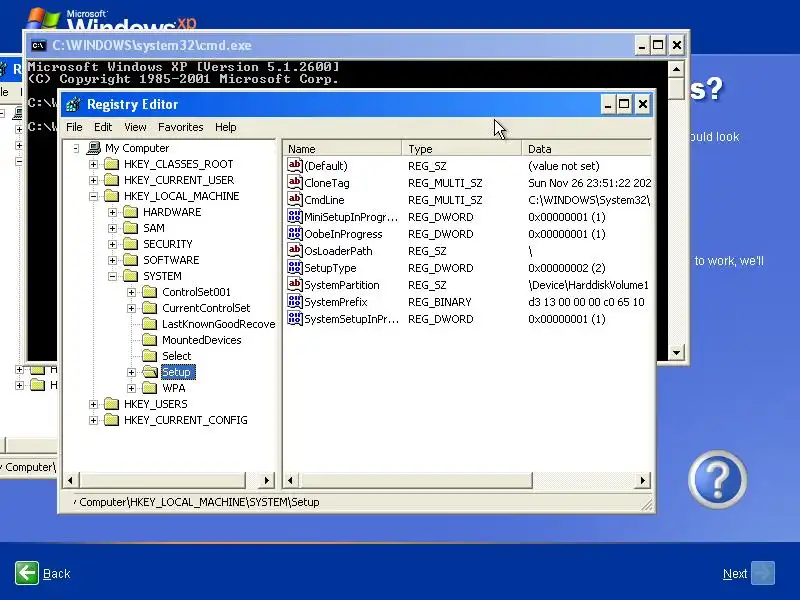Sort values by the Data column header

[587, 149]
